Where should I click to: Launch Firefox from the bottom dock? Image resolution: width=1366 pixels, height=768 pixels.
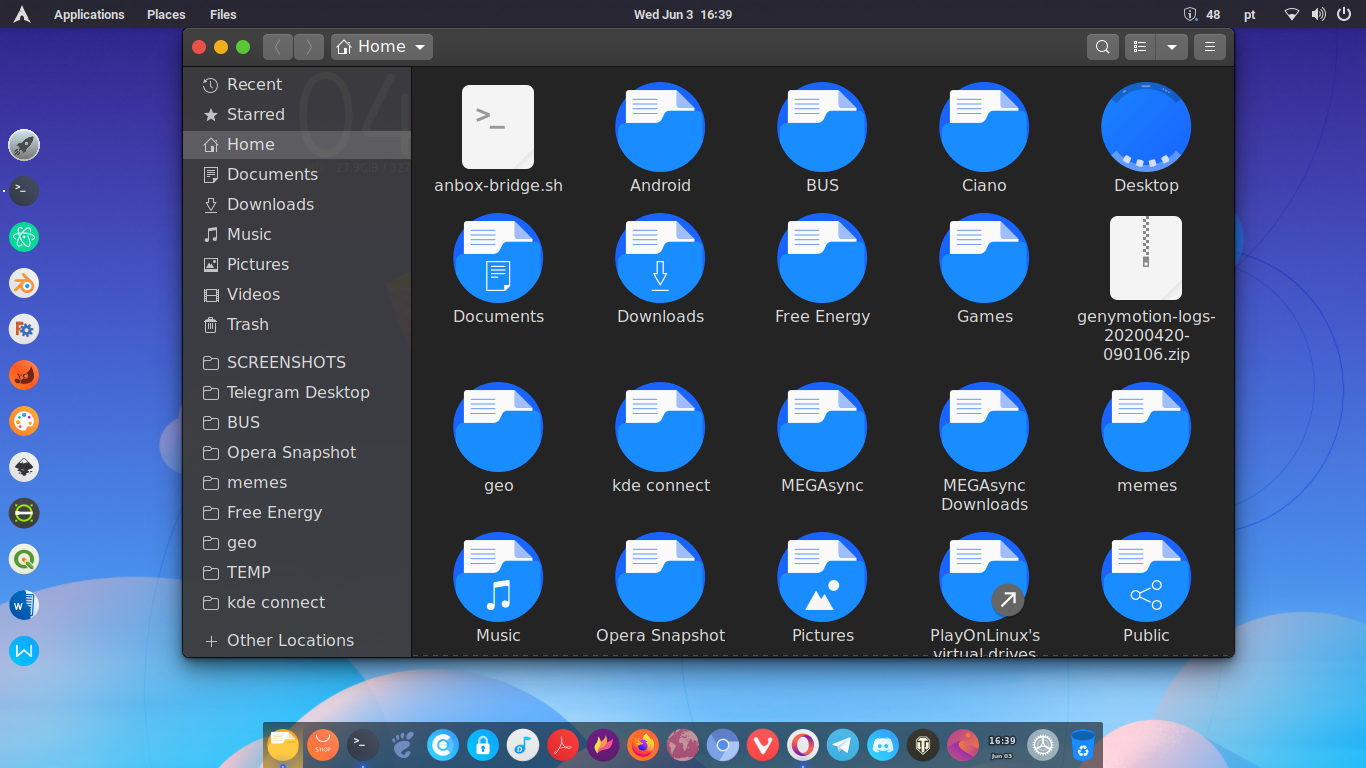tap(643, 744)
